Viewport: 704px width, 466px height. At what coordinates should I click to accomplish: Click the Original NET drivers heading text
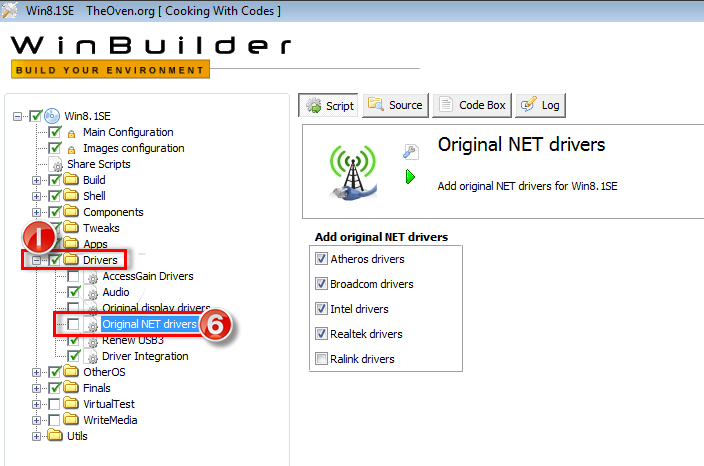[521, 145]
